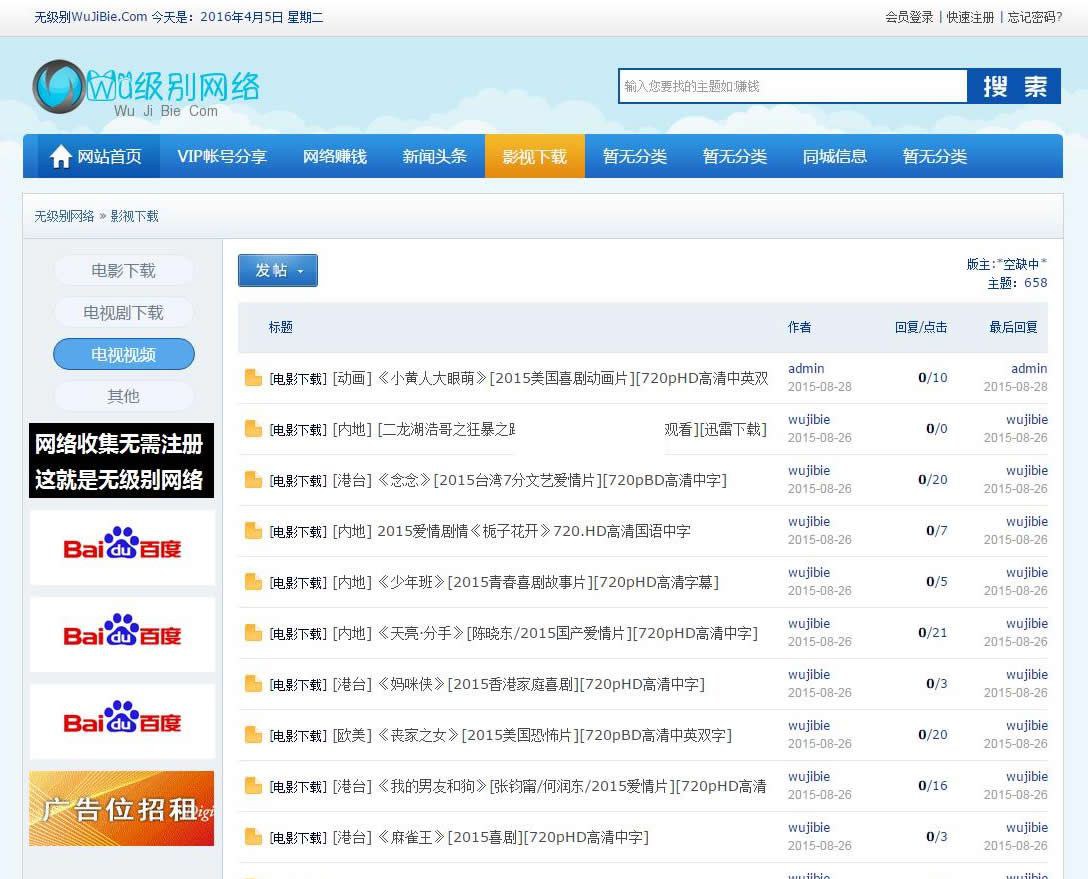
Task: Open VIP帐号分享 navigation tab
Action: tap(222, 156)
